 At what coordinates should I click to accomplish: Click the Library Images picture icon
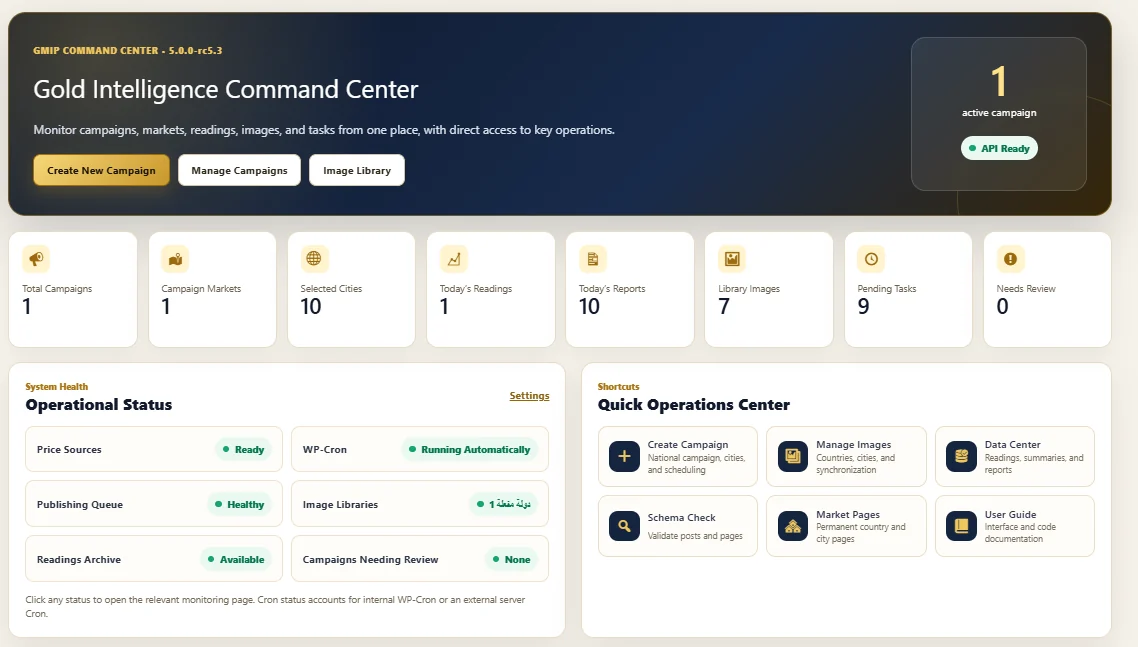click(x=732, y=259)
